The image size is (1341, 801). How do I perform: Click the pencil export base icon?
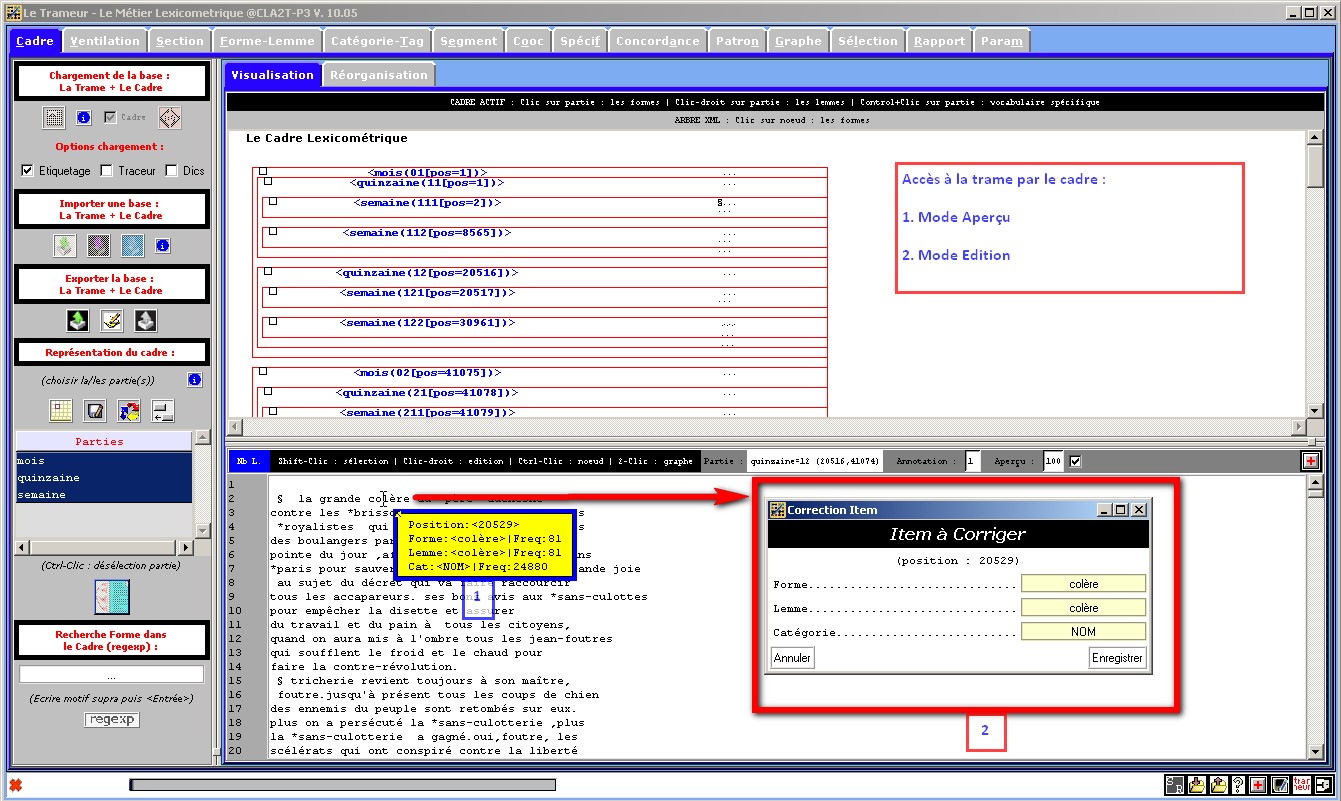(112, 321)
